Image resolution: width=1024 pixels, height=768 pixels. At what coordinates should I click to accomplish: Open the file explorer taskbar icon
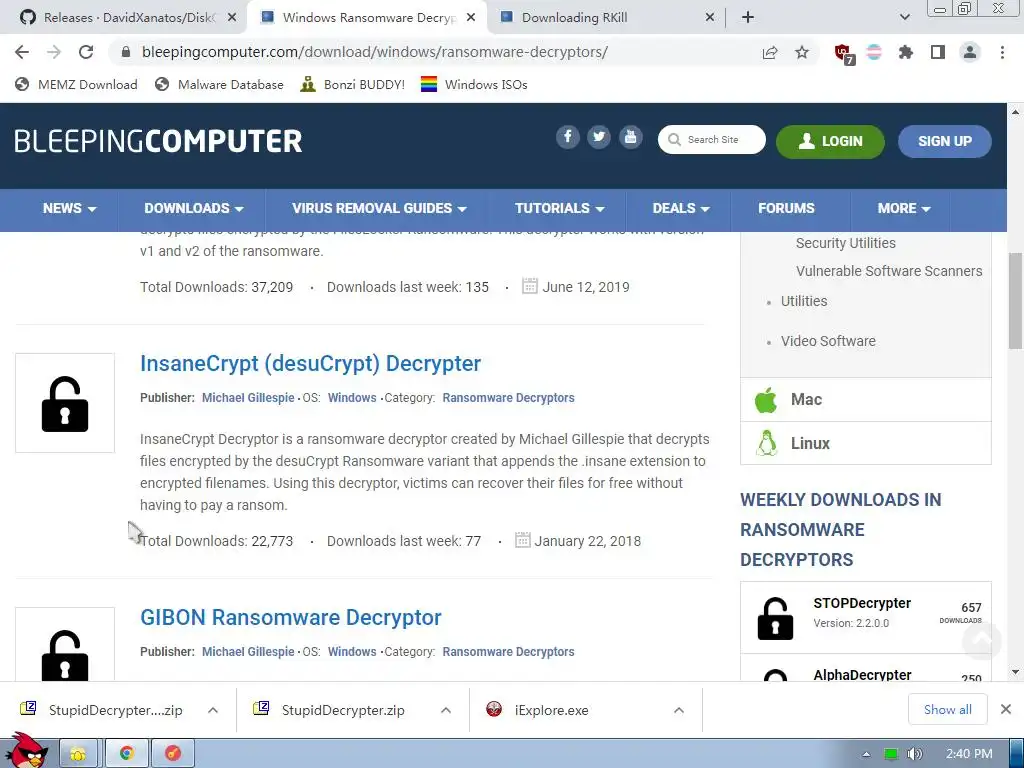pyautogui.click(x=78, y=753)
